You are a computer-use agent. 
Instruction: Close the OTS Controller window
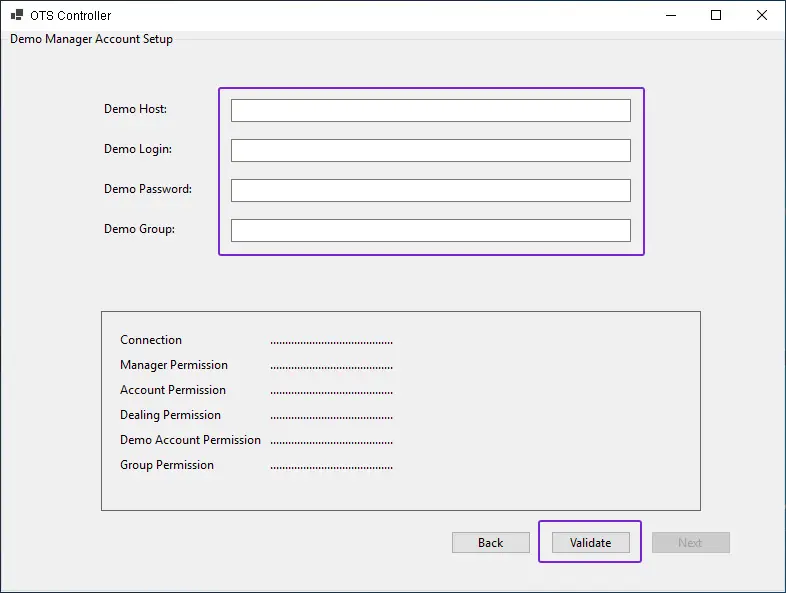(x=762, y=15)
